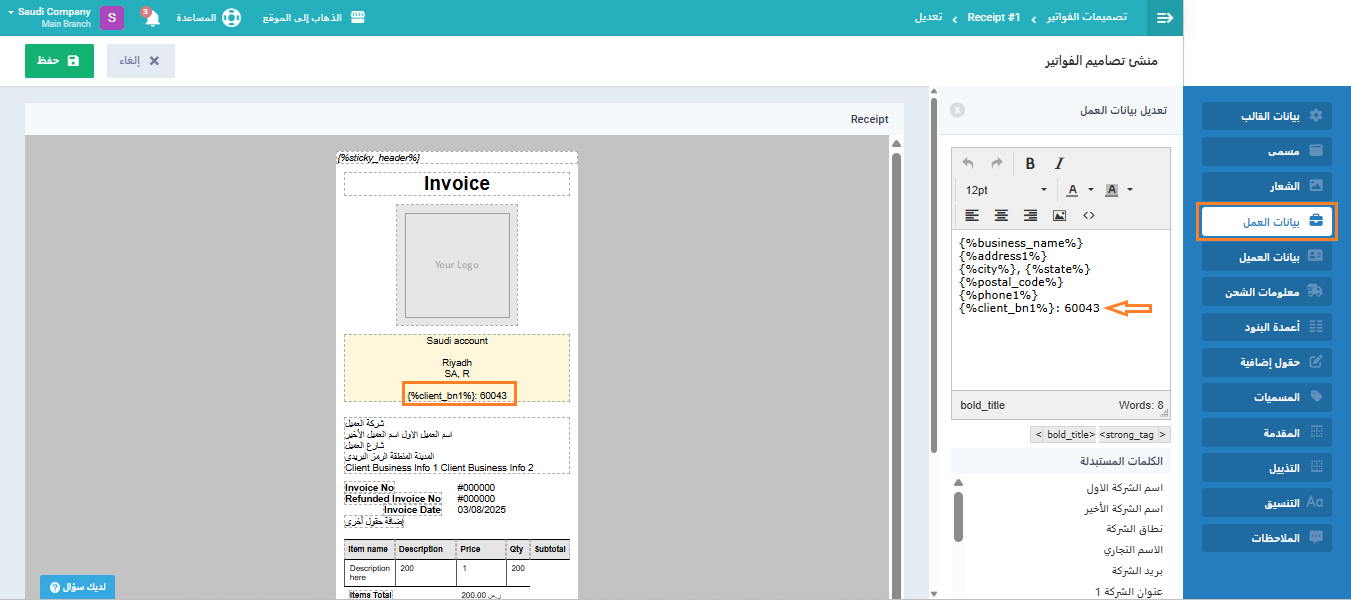Click the إلغاء cancel button

141,61
